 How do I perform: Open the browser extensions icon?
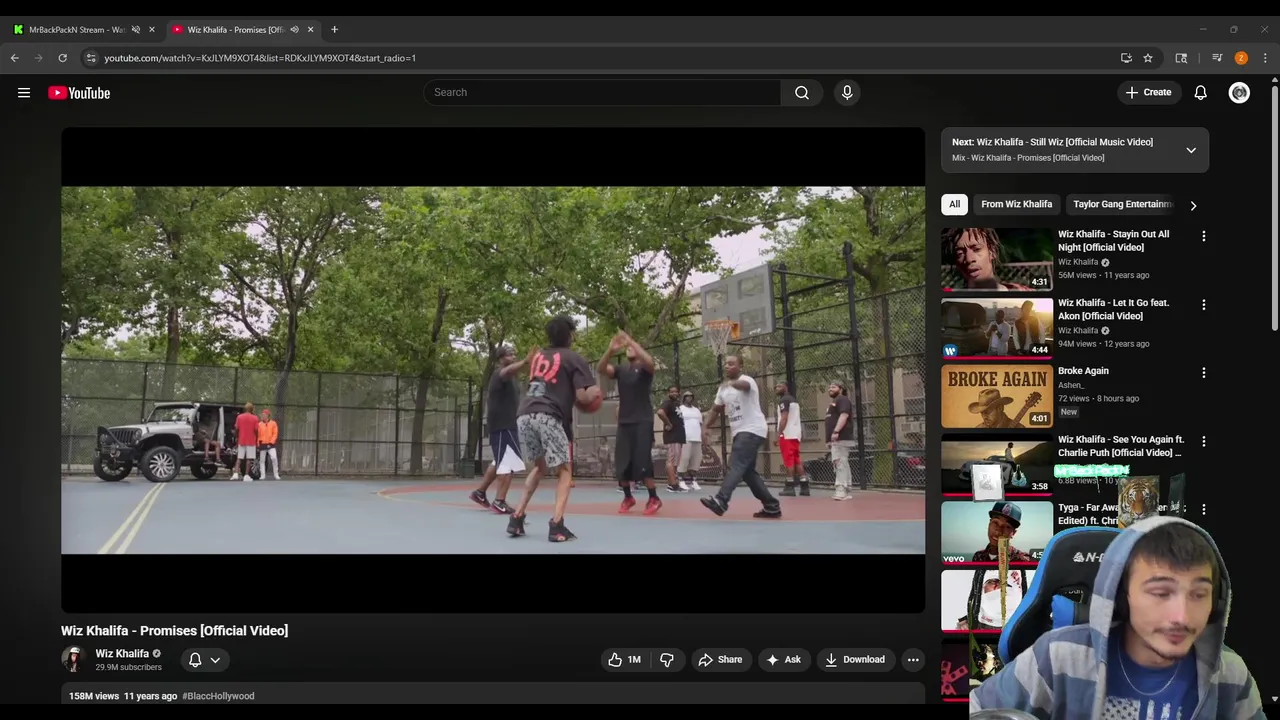1181,58
